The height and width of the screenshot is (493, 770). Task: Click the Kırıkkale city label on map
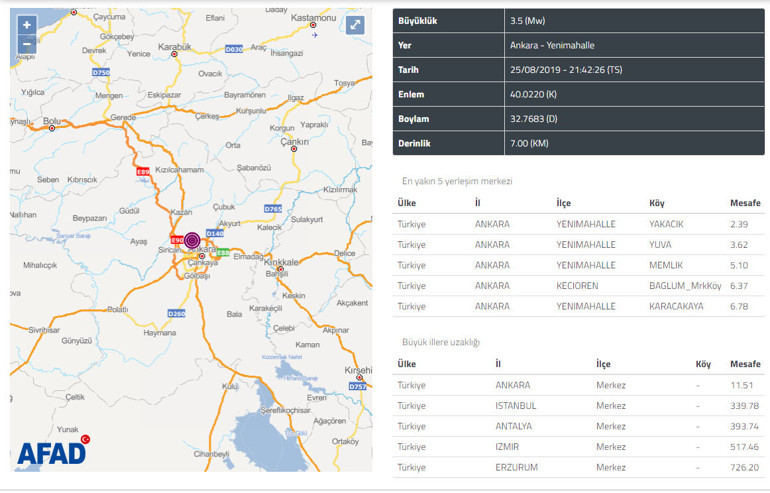click(x=285, y=263)
